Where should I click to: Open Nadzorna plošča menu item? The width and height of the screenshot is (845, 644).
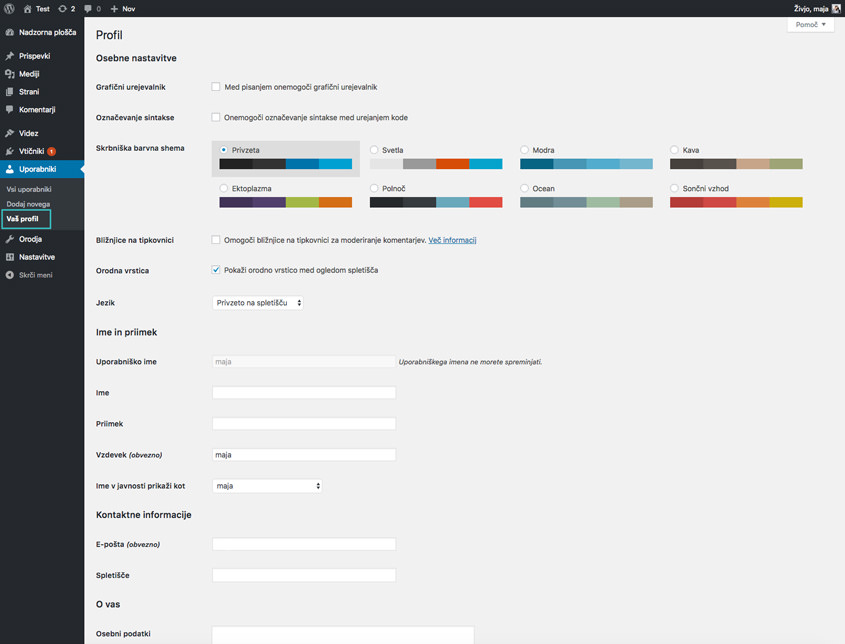pos(42,32)
